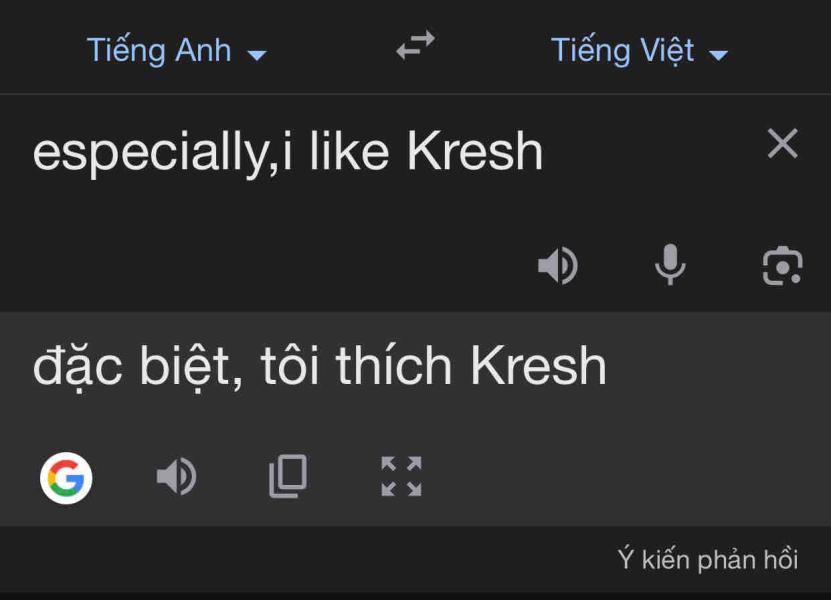Screen dimensions: 831x600
Task: Clear the source text with X
Action: [x=782, y=144]
